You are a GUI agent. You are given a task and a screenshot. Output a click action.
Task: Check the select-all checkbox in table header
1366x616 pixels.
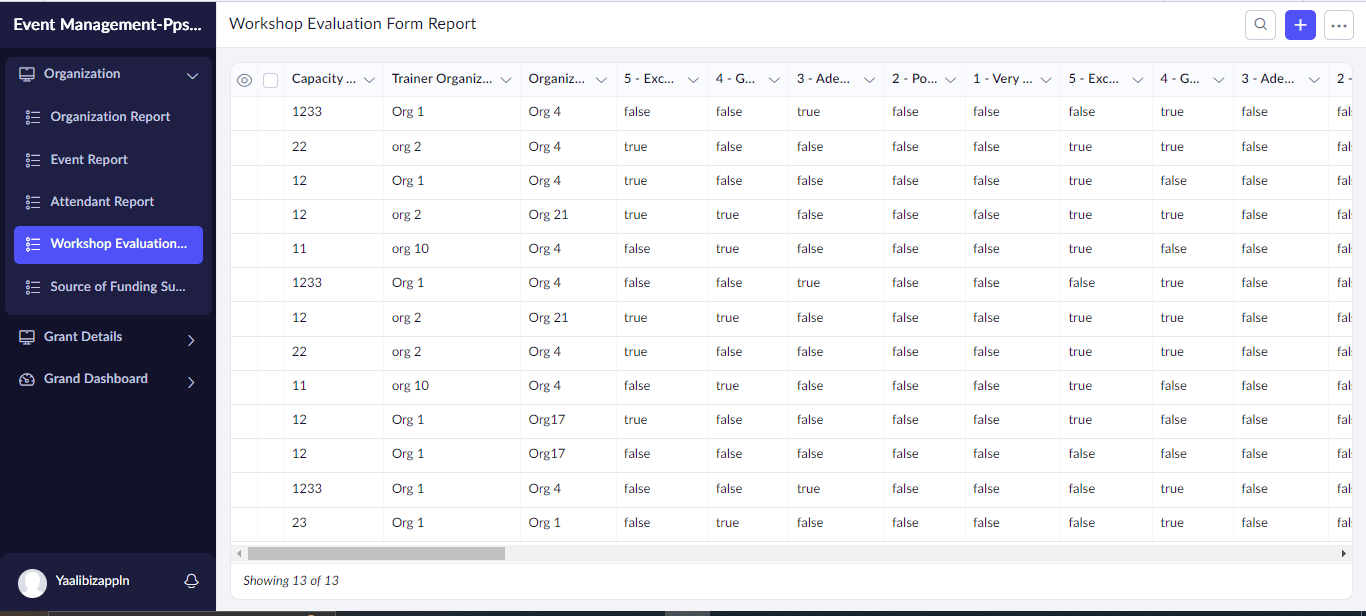(x=270, y=80)
